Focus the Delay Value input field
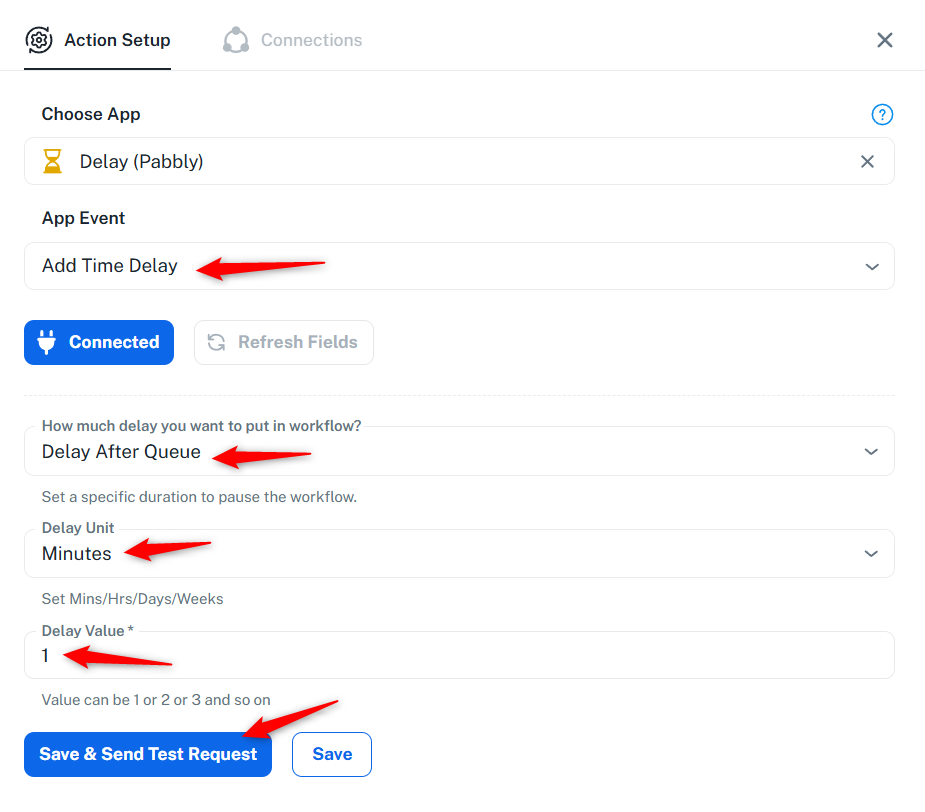 coord(459,655)
